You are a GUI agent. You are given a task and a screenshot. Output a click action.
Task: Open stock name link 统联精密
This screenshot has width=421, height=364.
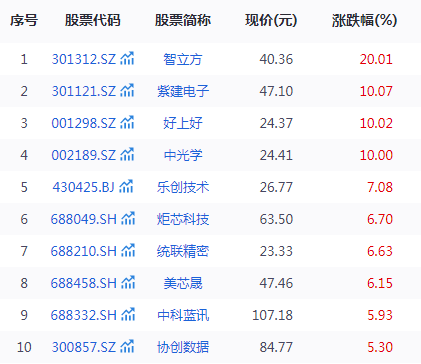pos(183,251)
